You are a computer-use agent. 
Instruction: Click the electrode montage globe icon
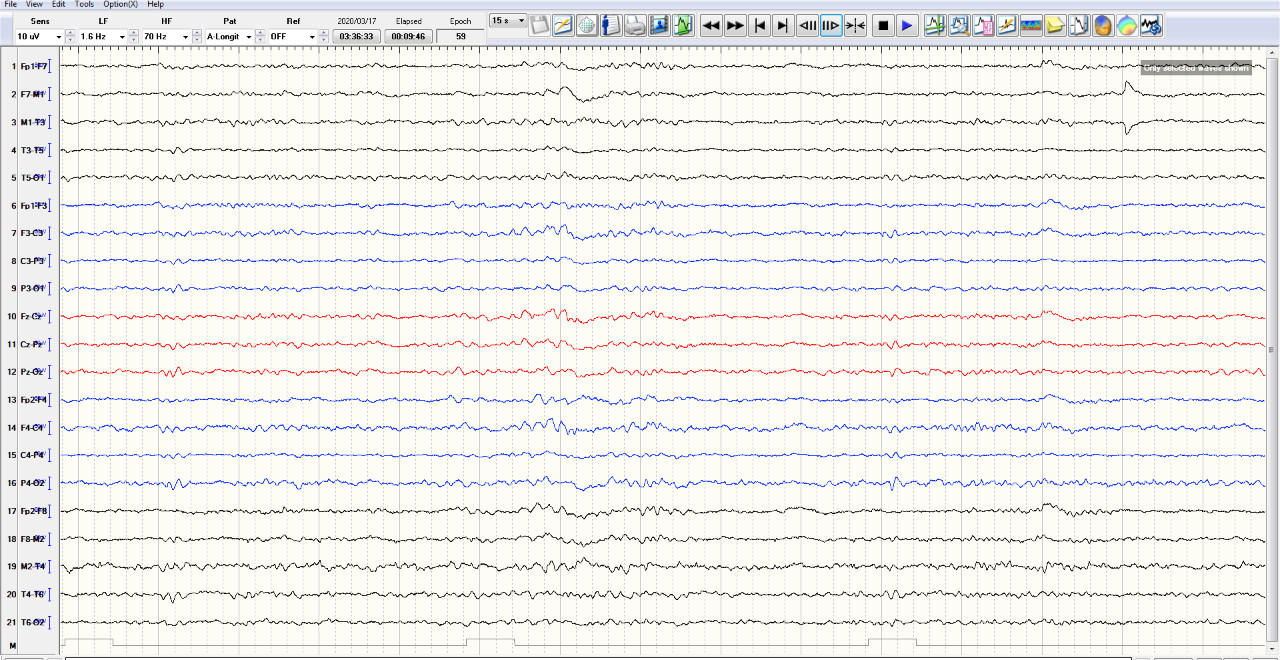[x=587, y=26]
